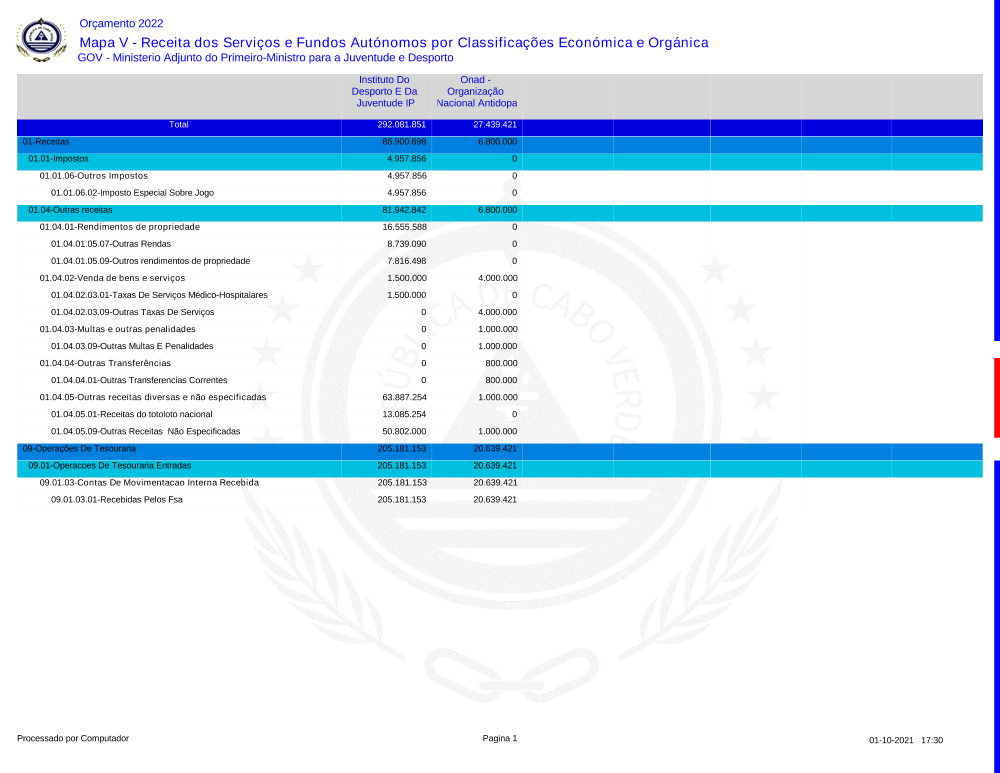Screen dimensions: 1000x773
Task: Select the '09-Operações De Tesouraria' row
Action: [79, 449]
